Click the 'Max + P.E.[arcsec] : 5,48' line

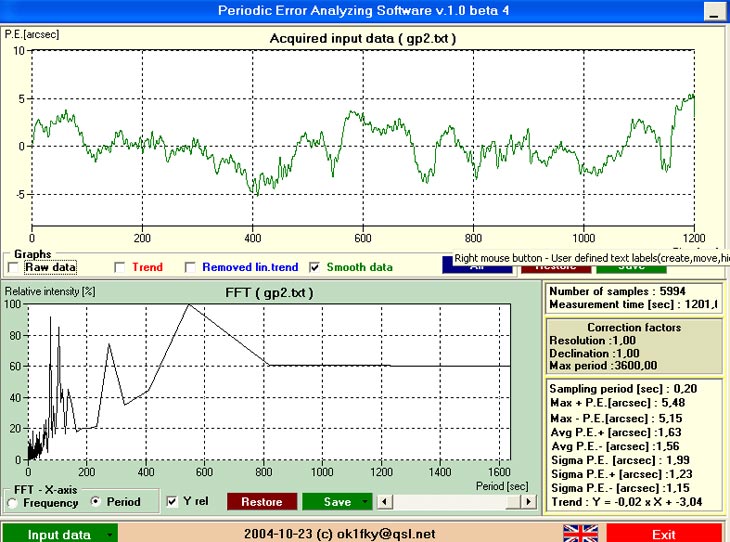pyautogui.click(x=617, y=403)
